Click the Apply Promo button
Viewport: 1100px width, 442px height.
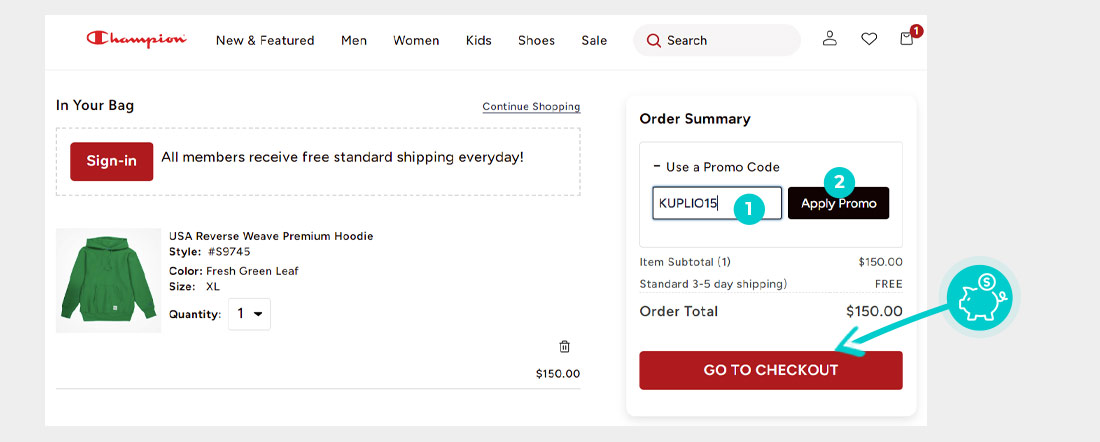click(838, 203)
